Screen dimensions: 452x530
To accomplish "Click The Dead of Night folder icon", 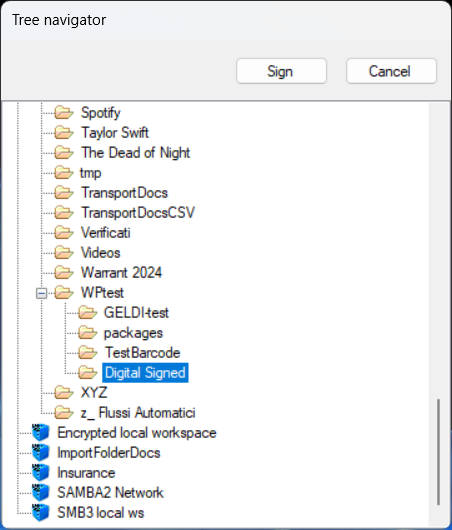I will (64, 152).
